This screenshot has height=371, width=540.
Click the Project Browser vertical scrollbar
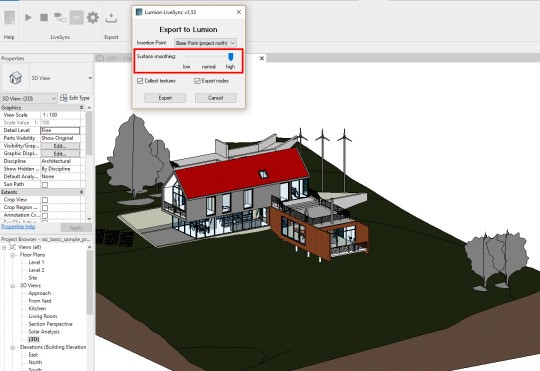pyautogui.click(x=90, y=282)
